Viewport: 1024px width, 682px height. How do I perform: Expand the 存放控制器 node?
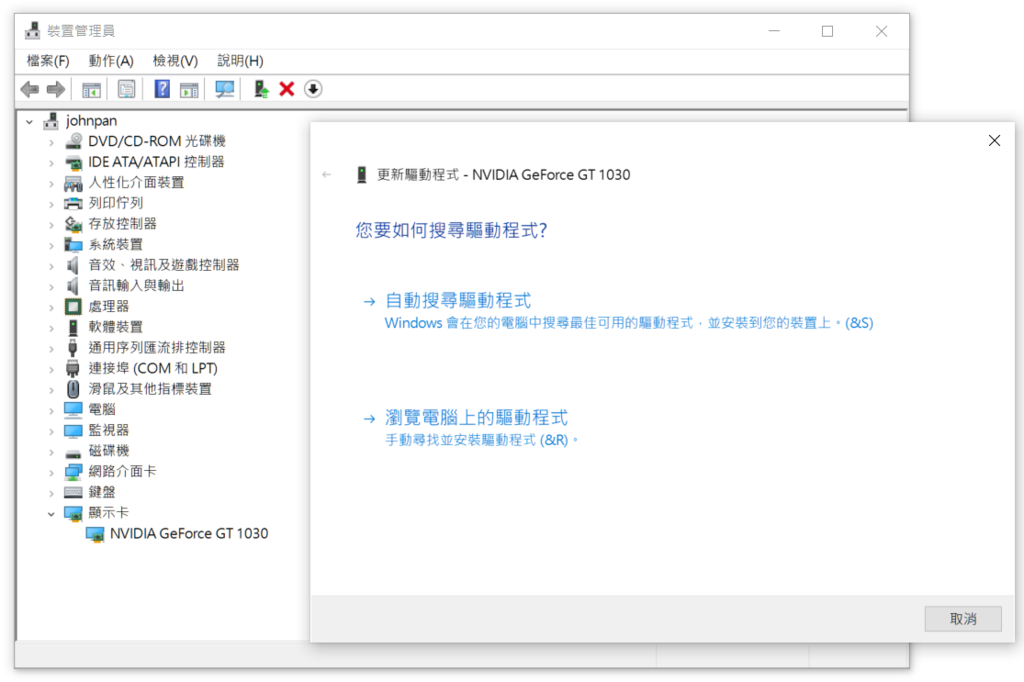coord(51,225)
